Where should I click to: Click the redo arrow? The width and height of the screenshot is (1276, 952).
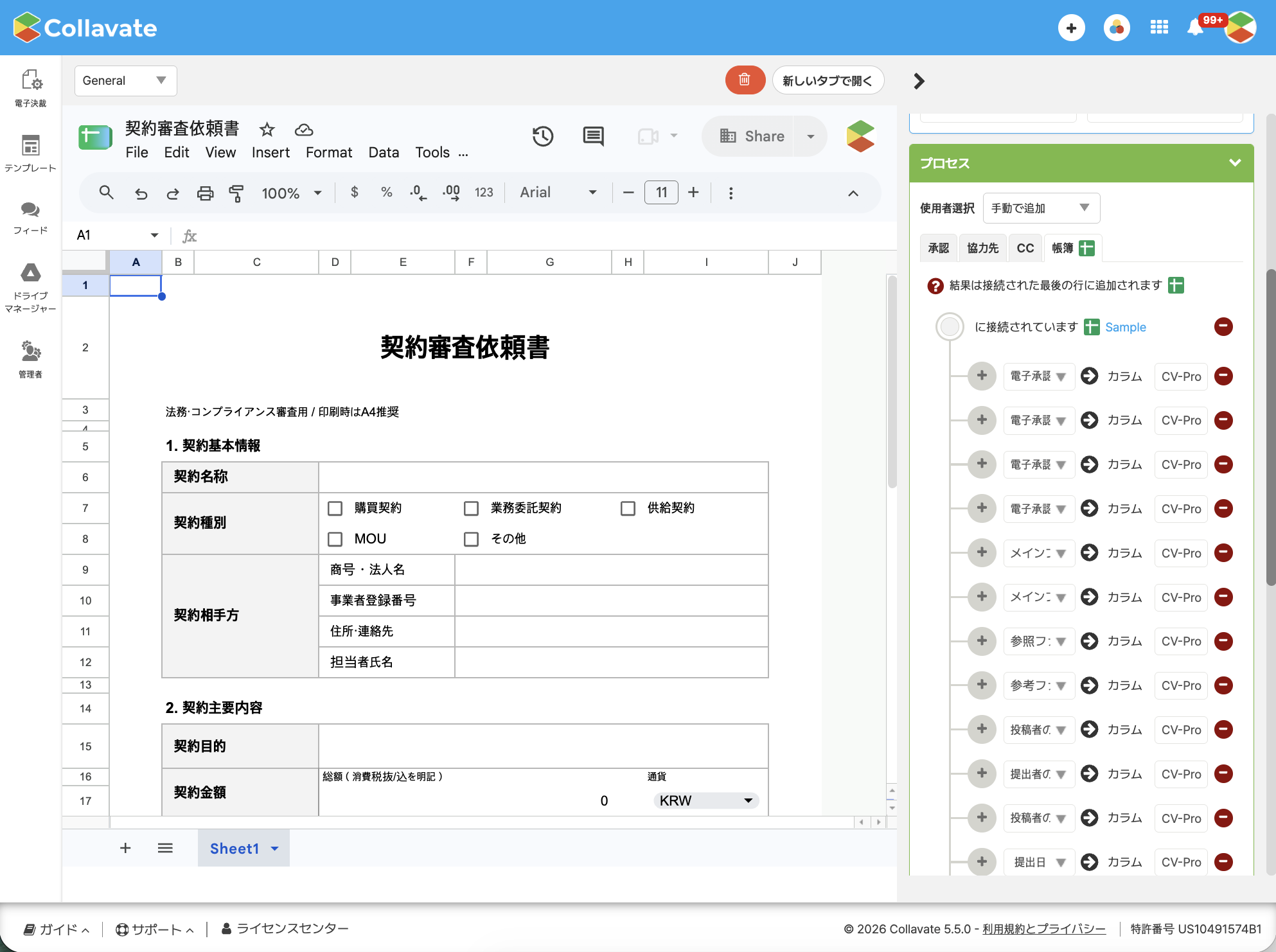click(x=172, y=193)
